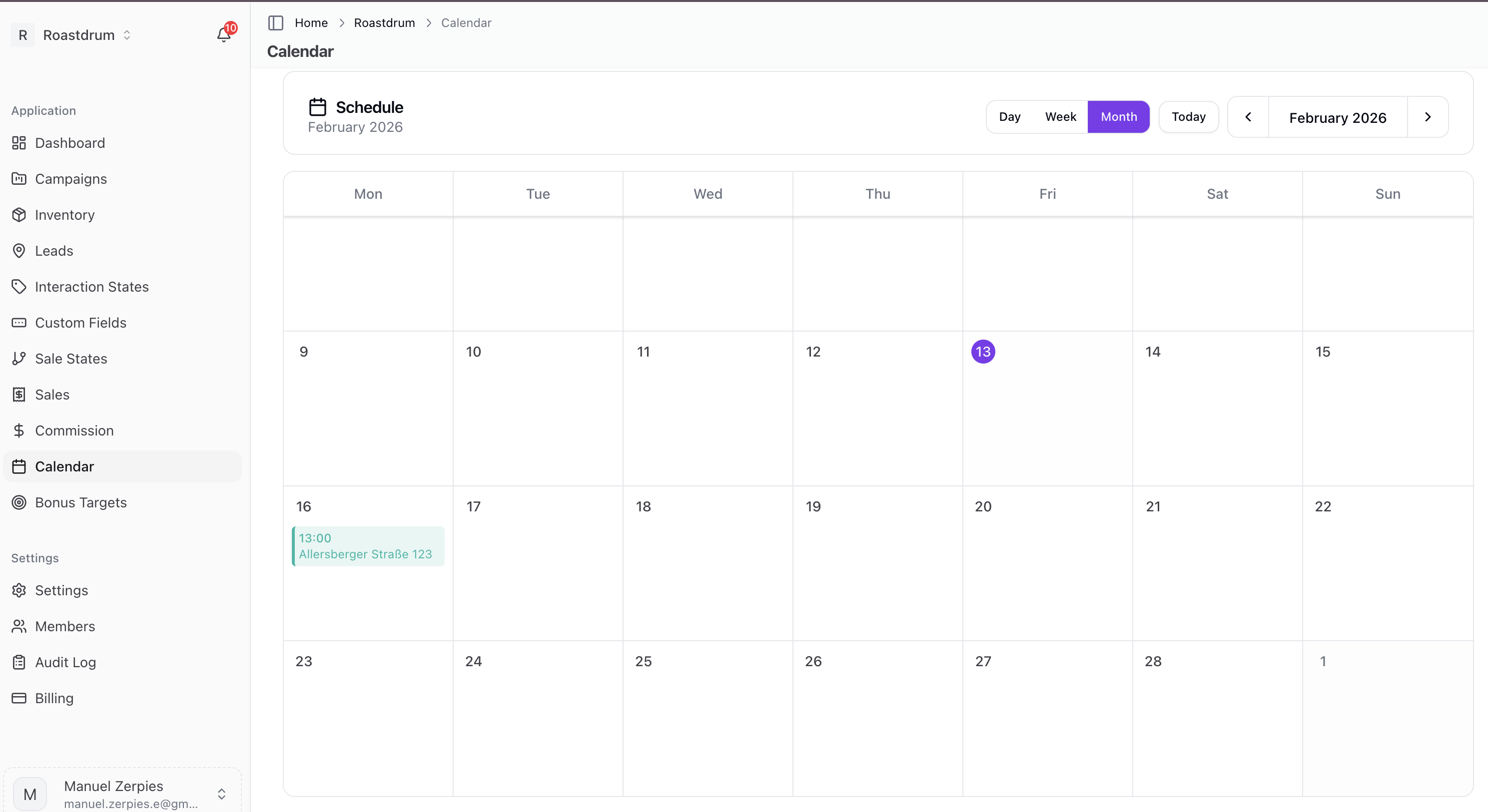Switch calendar to Day view
The width and height of the screenshot is (1488, 812).
click(1009, 116)
